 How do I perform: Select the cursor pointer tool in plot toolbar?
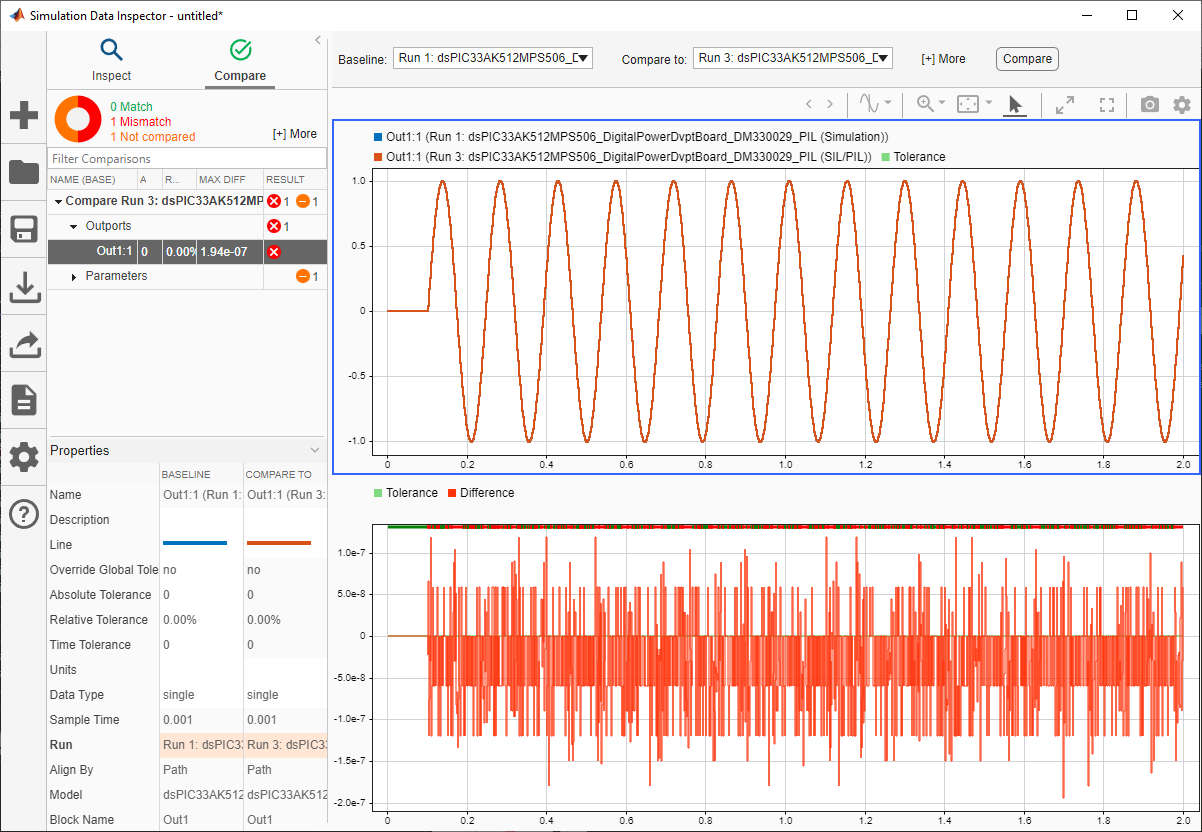[x=1015, y=104]
